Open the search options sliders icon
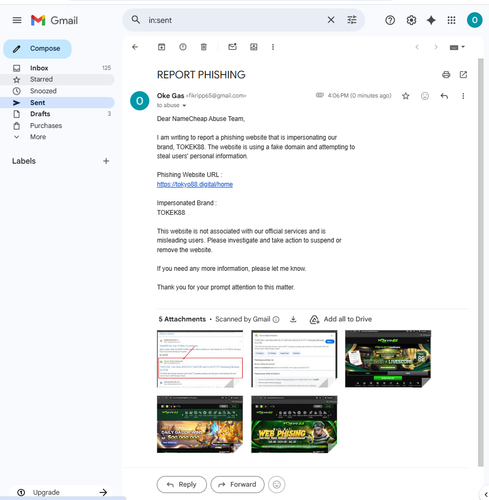Viewport: 489px width, 500px height. (x=352, y=20)
